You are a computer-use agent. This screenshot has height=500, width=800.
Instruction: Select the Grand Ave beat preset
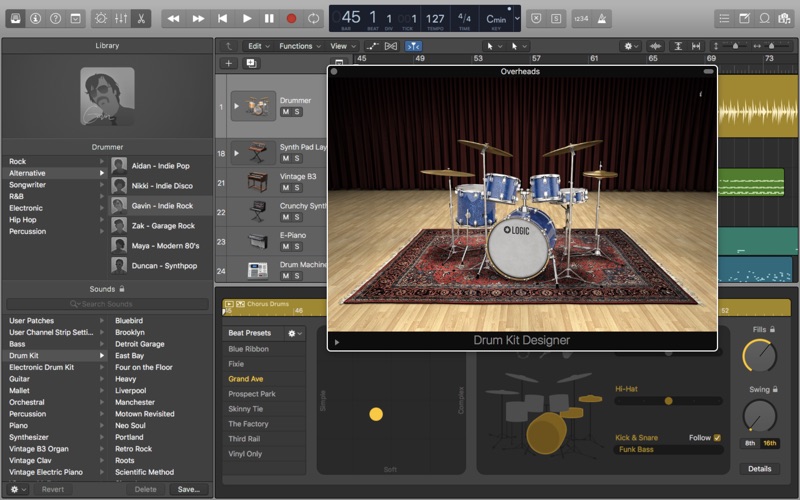(264, 379)
